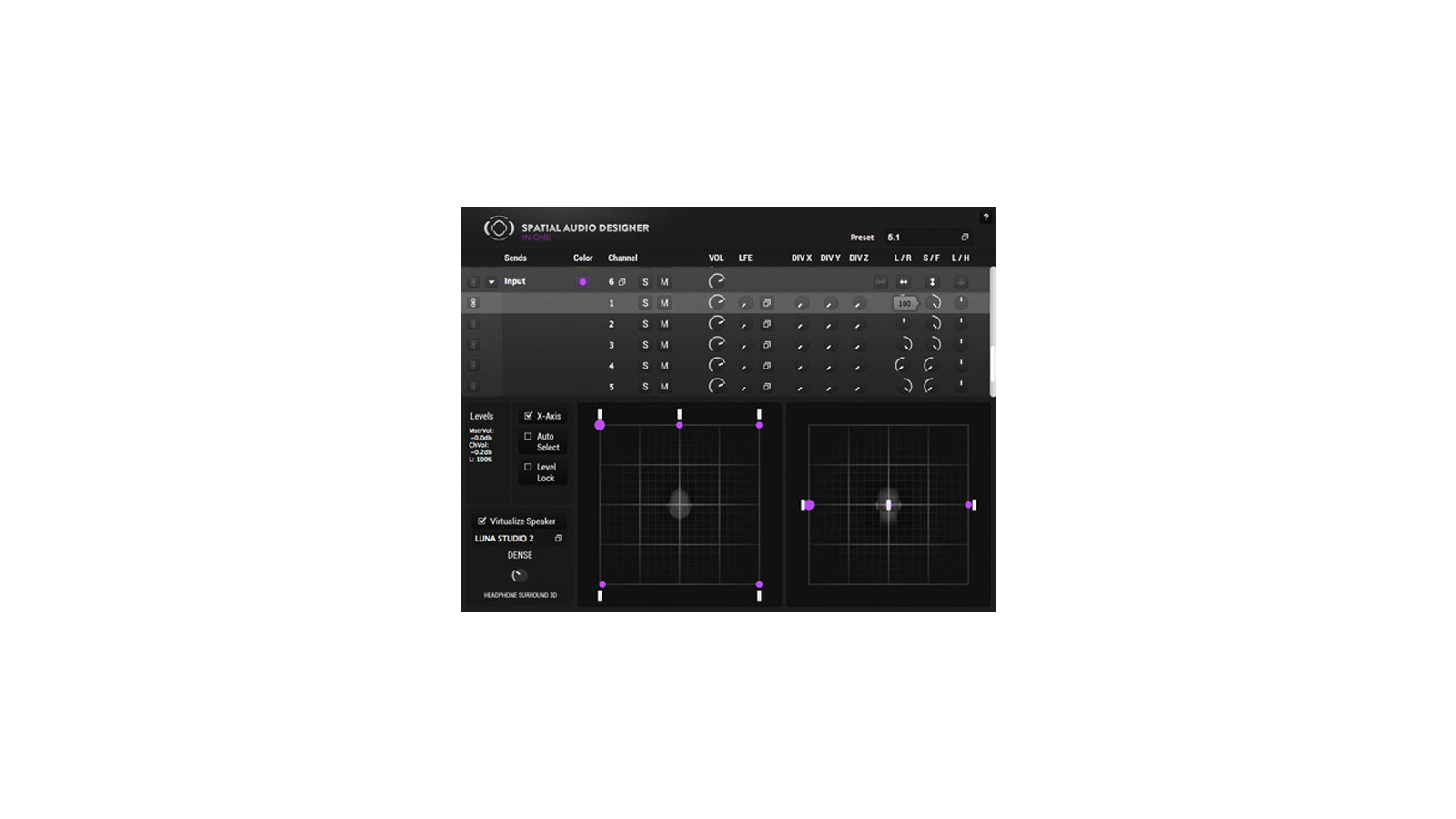The width and height of the screenshot is (1456, 819).
Task: Click the channel list vertical scrollbar
Action: coord(993,331)
